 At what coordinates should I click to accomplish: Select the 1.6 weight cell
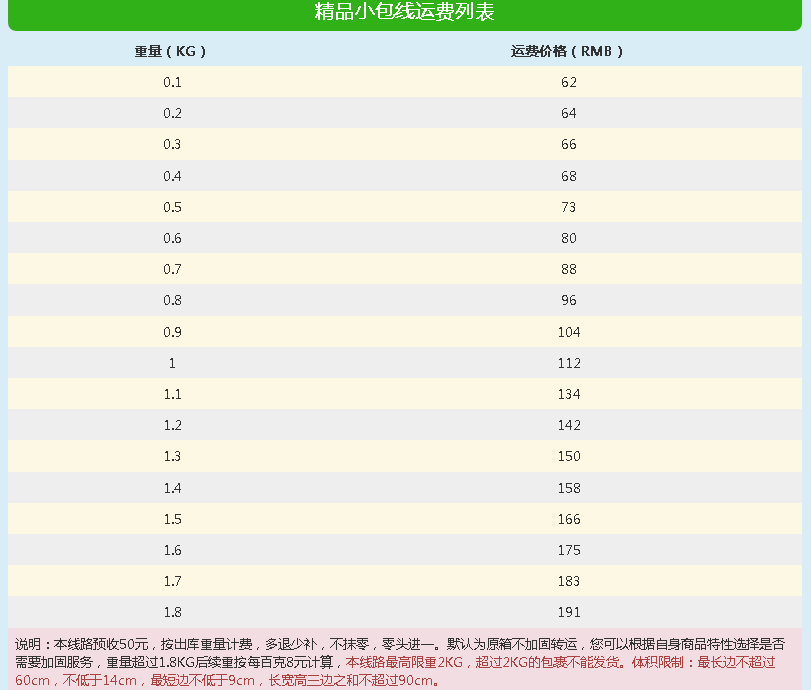[x=172, y=550]
